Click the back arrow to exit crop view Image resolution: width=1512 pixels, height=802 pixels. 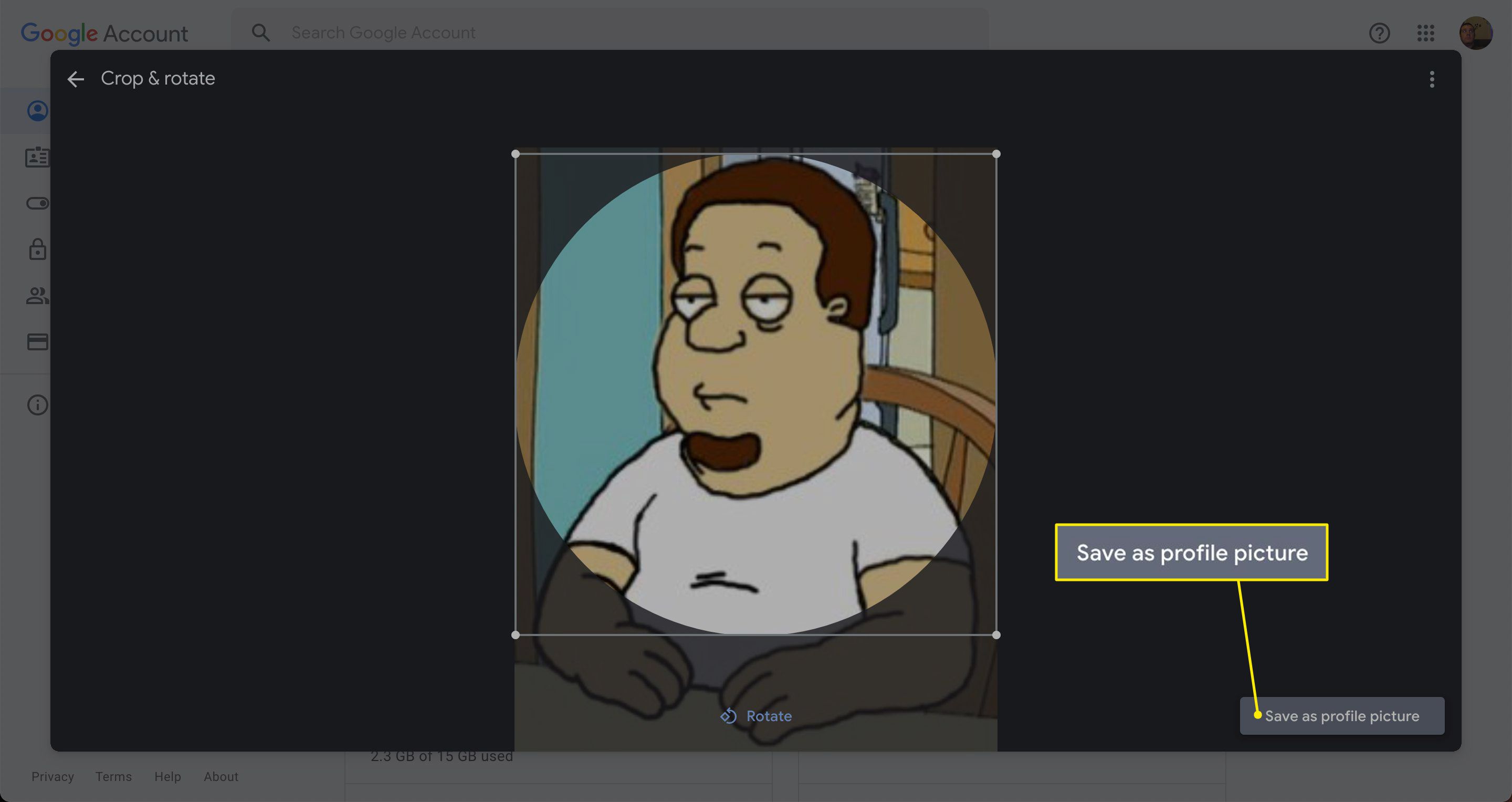pyautogui.click(x=76, y=78)
